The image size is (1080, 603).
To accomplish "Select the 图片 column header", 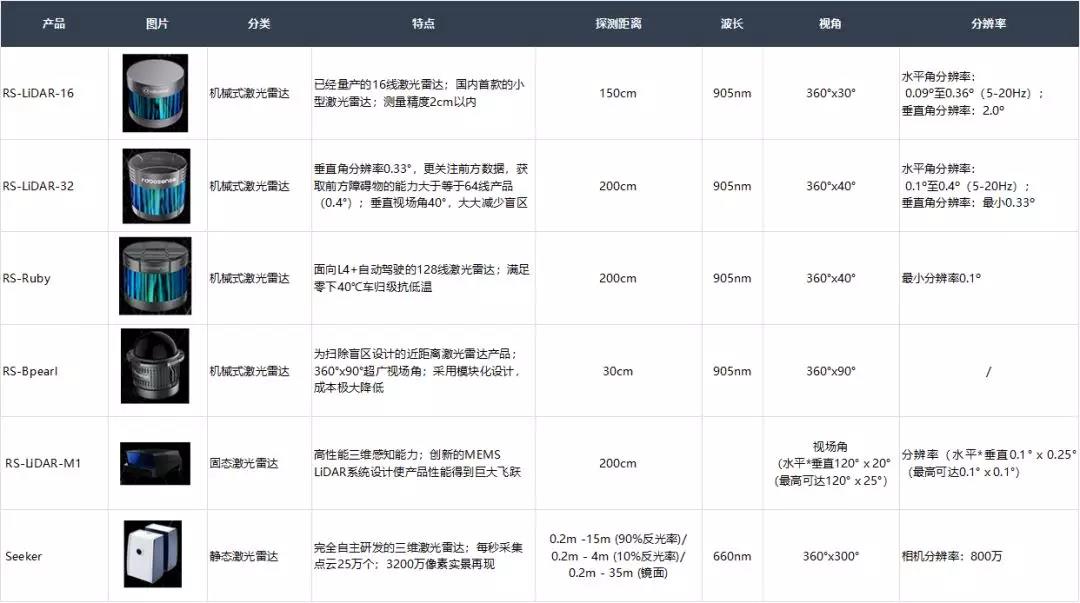I will [157, 23].
